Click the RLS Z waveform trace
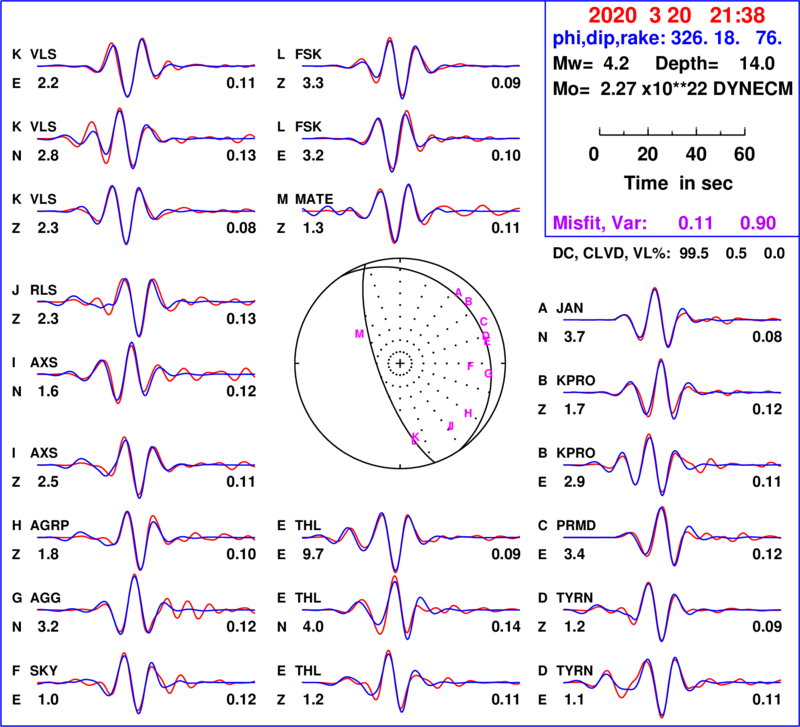This screenshot has width=800, height=727. [146, 306]
